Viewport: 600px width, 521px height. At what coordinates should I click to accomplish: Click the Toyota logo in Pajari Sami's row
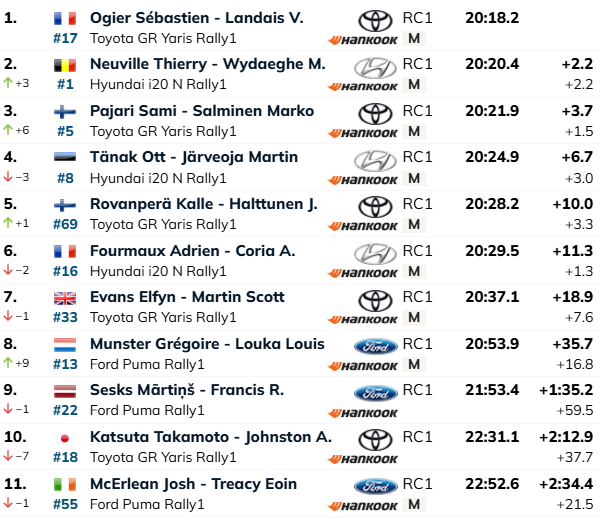point(375,114)
